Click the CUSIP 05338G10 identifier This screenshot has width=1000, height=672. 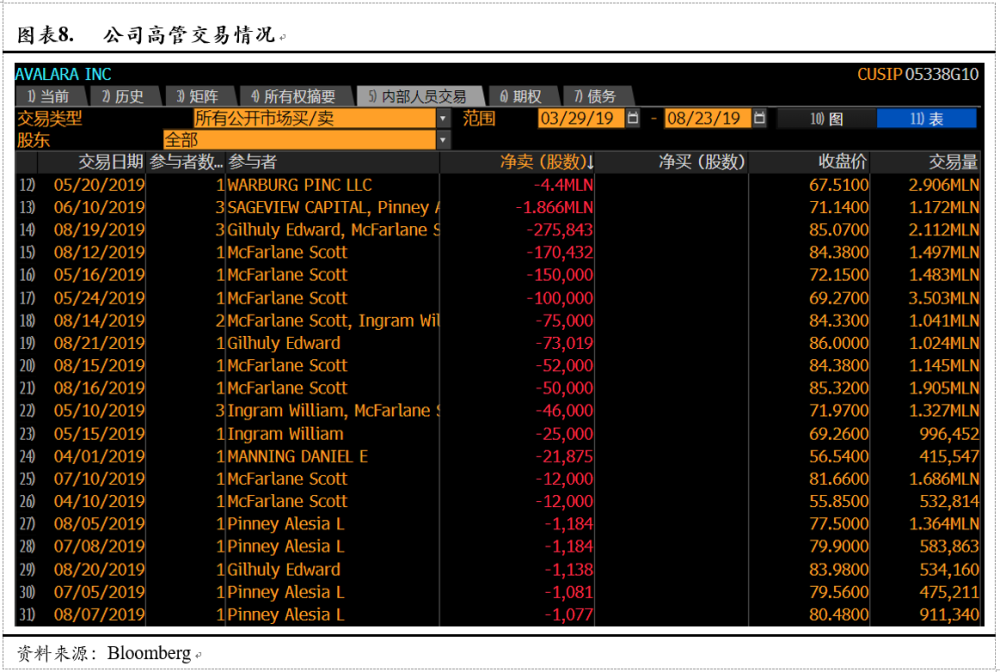917,75
